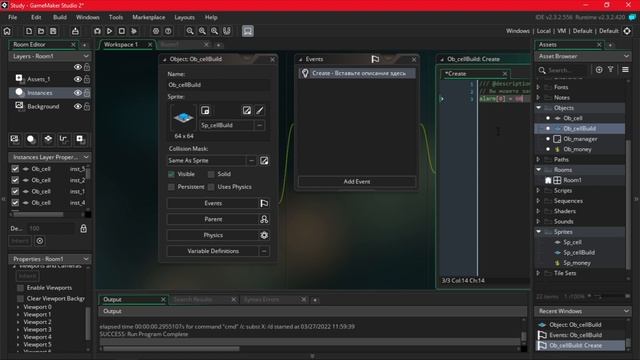Switch to the Output tab
The width and height of the screenshot is (640, 360).
pyautogui.click(x=112, y=300)
